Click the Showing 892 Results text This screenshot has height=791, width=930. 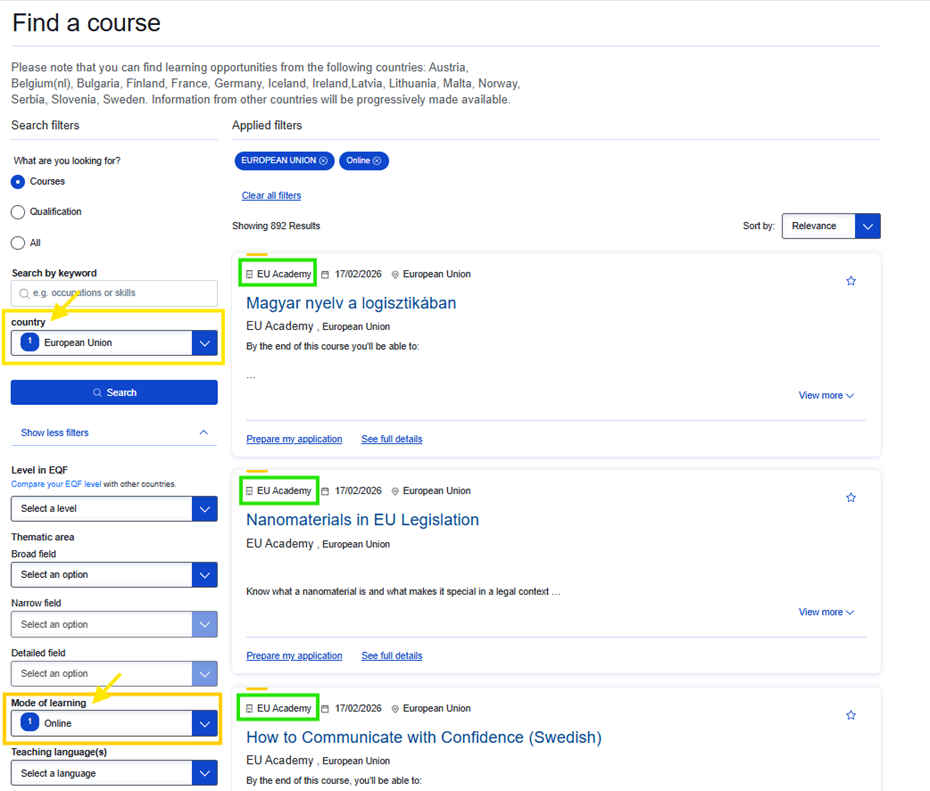[x=276, y=226]
